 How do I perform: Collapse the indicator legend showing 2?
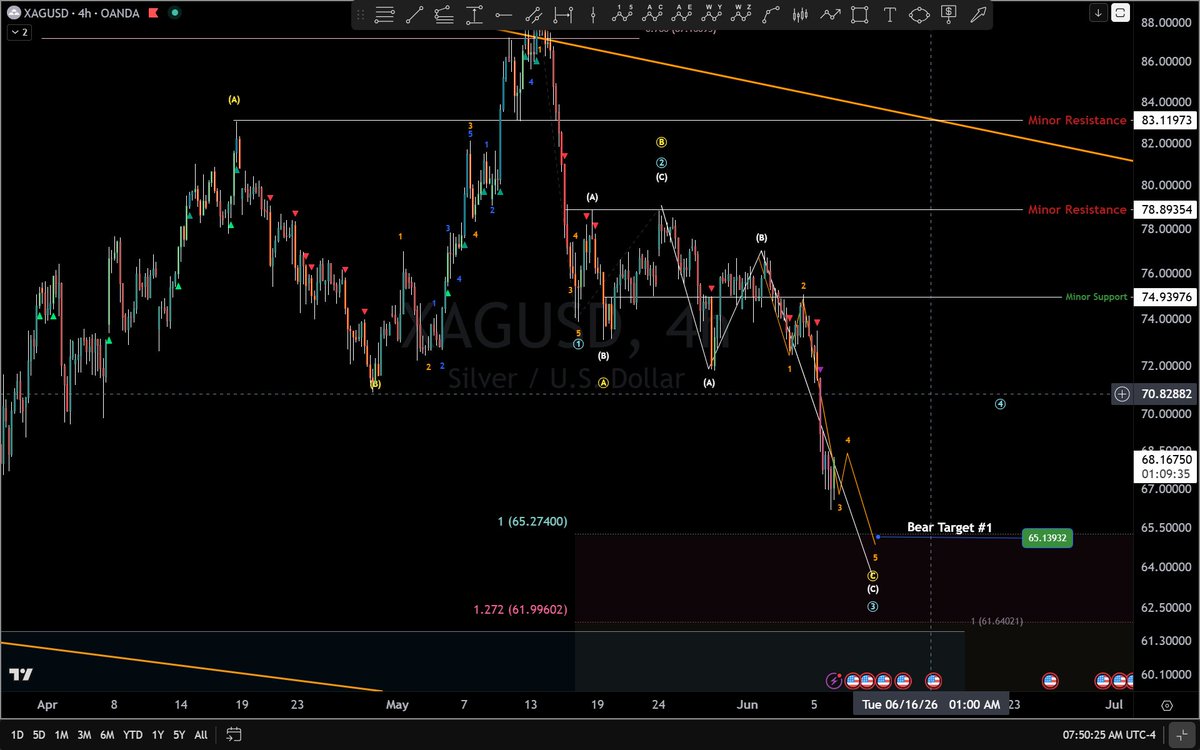[x=18, y=32]
